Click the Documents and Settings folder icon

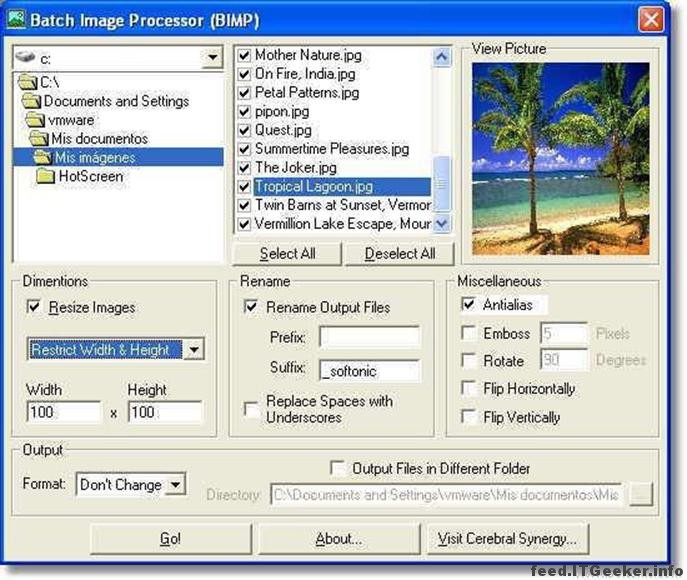click(32, 101)
